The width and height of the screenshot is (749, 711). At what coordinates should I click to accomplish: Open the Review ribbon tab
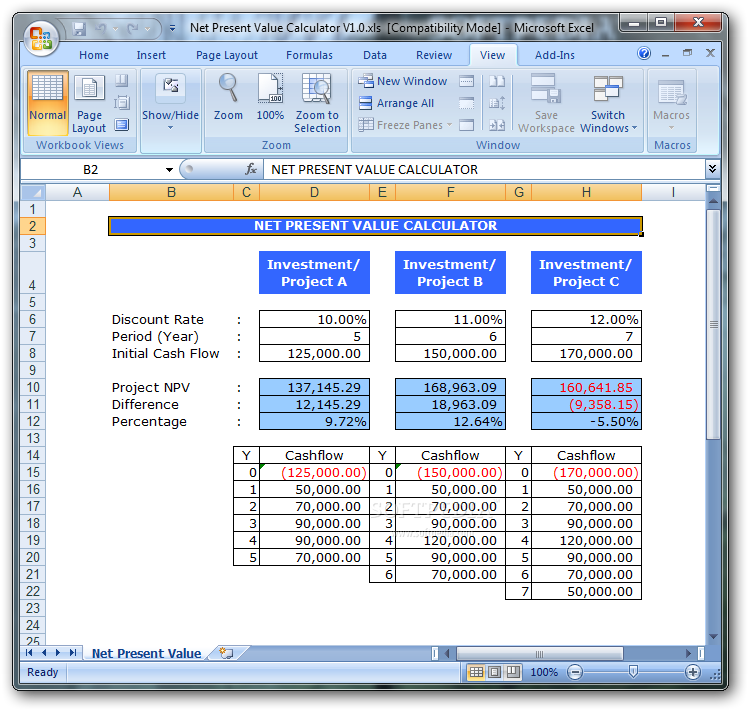(x=434, y=55)
